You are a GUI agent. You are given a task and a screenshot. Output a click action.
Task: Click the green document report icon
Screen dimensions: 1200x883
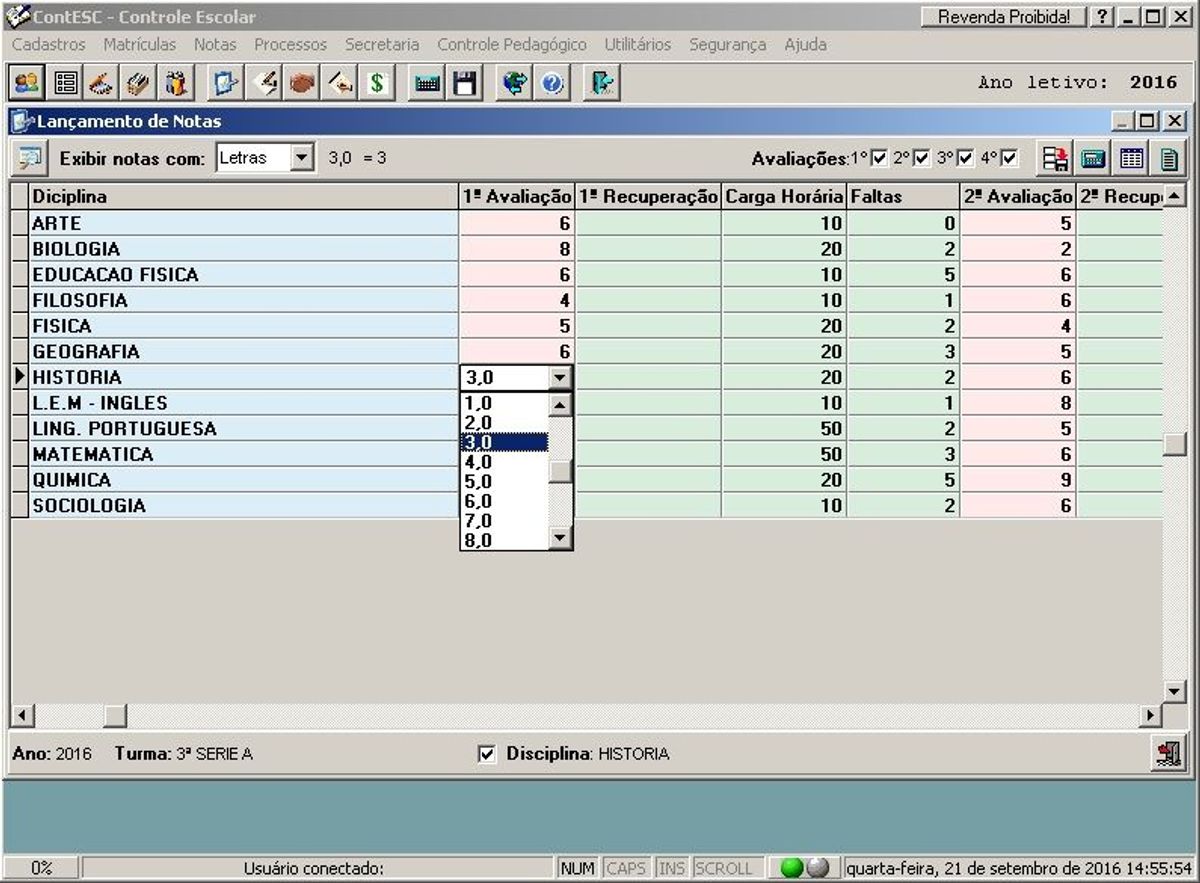point(1168,158)
